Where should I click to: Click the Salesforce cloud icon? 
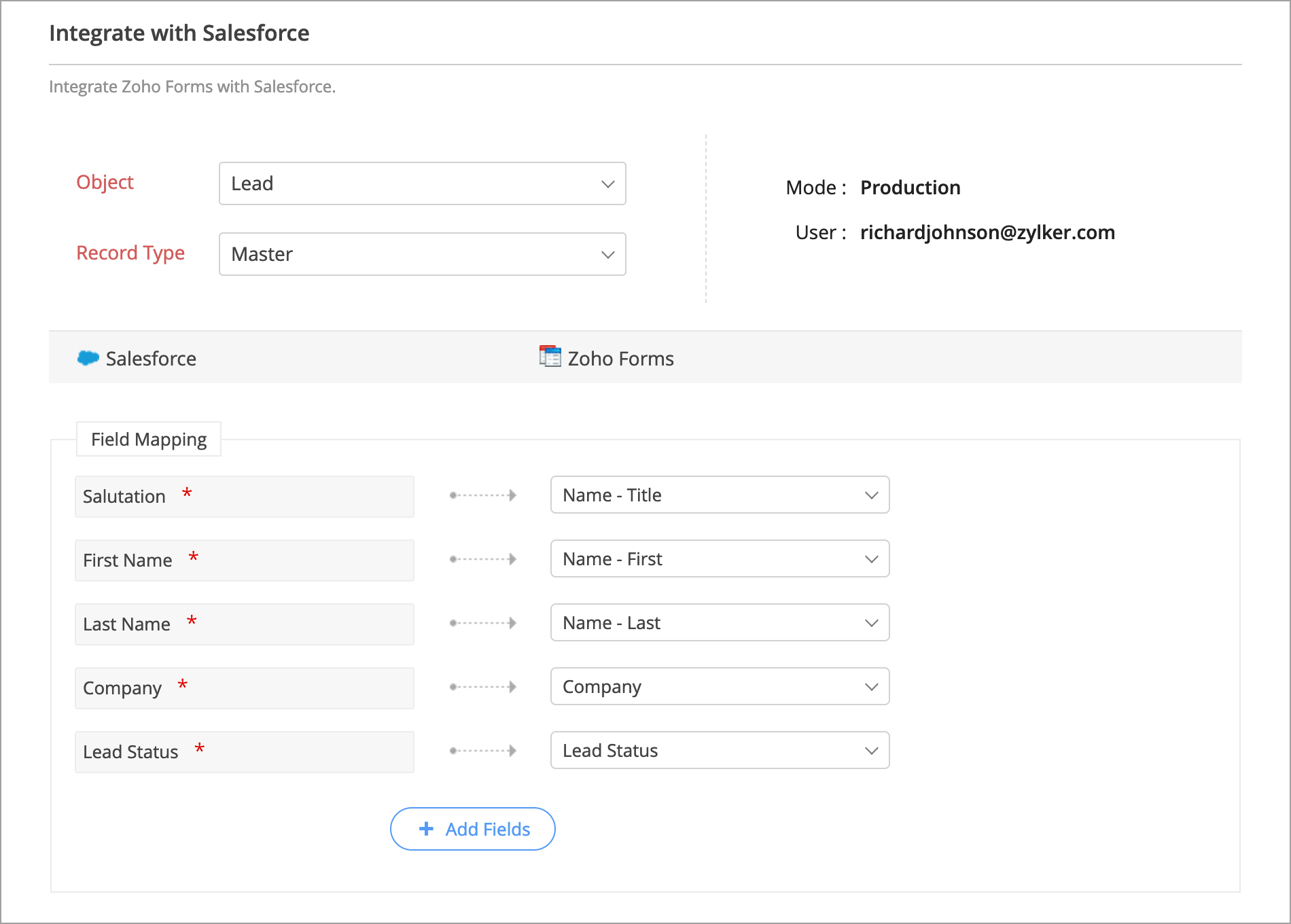click(x=88, y=358)
